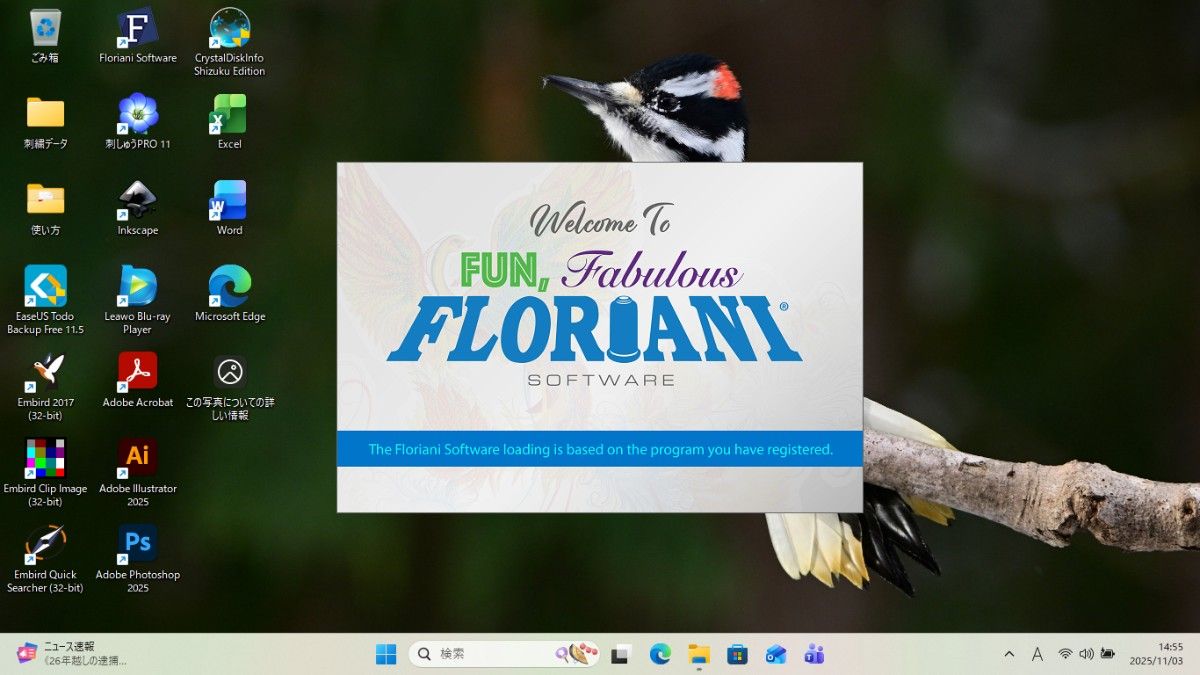Screen dimensions: 1200x675
Task: Select the Leawo Blu-ray Player shortcut
Action: [138, 286]
